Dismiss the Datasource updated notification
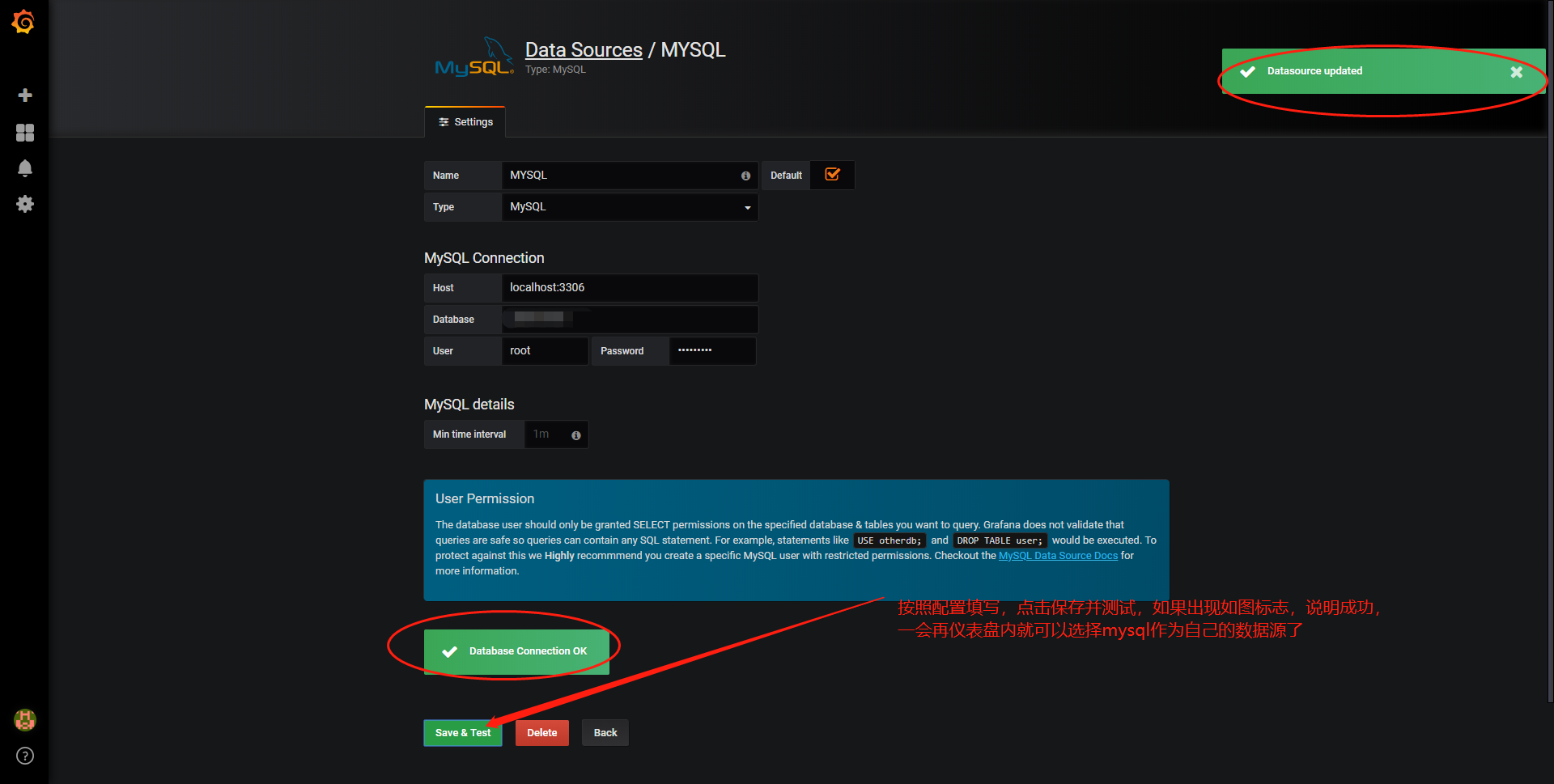 click(1516, 72)
